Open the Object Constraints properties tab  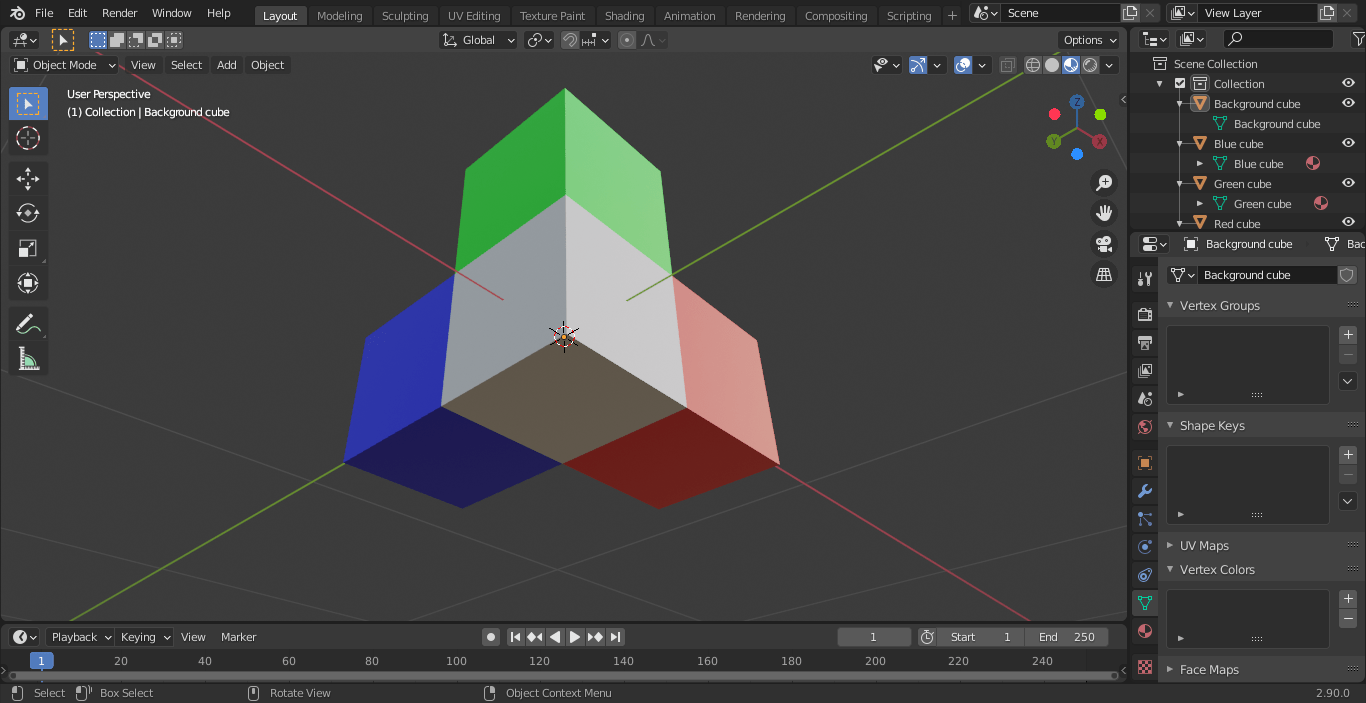pyautogui.click(x=1145, y=575)
